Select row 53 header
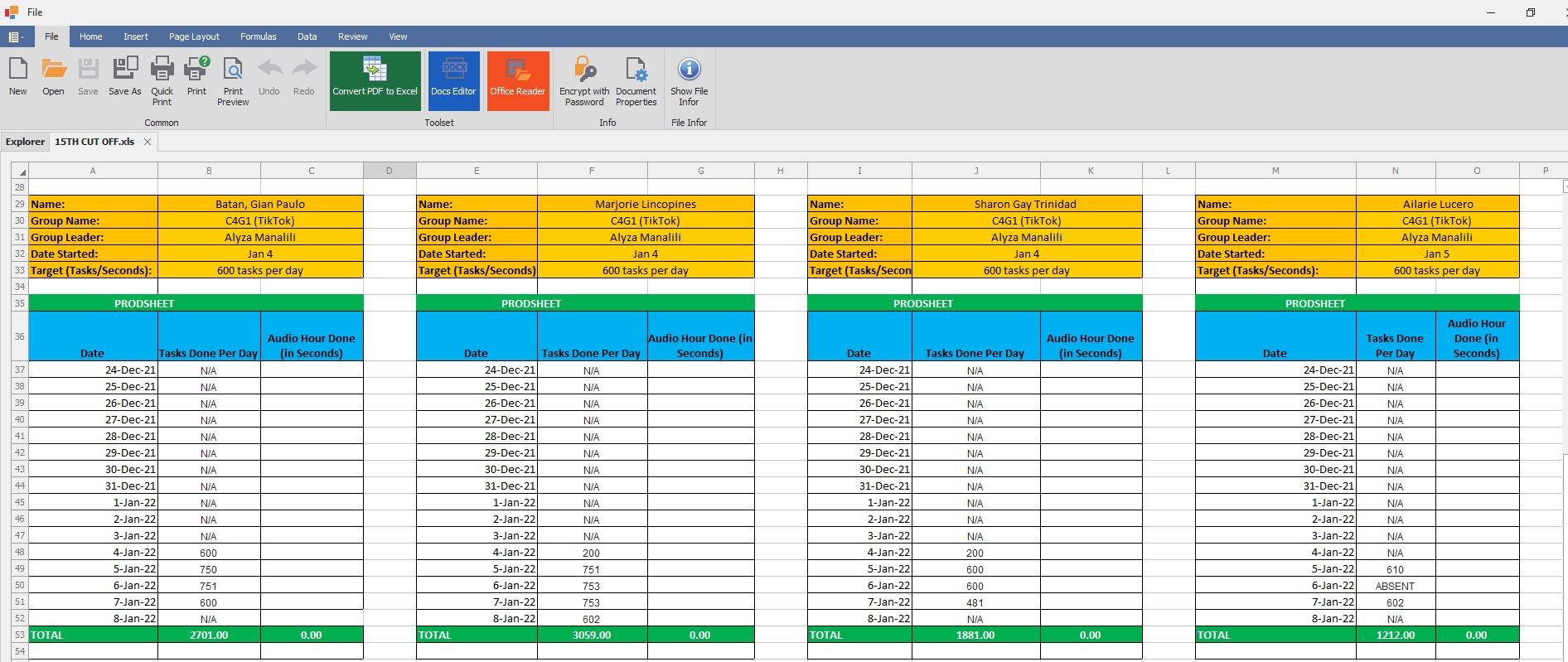This screenshot has width=1568, height=662. click(20, 635)
